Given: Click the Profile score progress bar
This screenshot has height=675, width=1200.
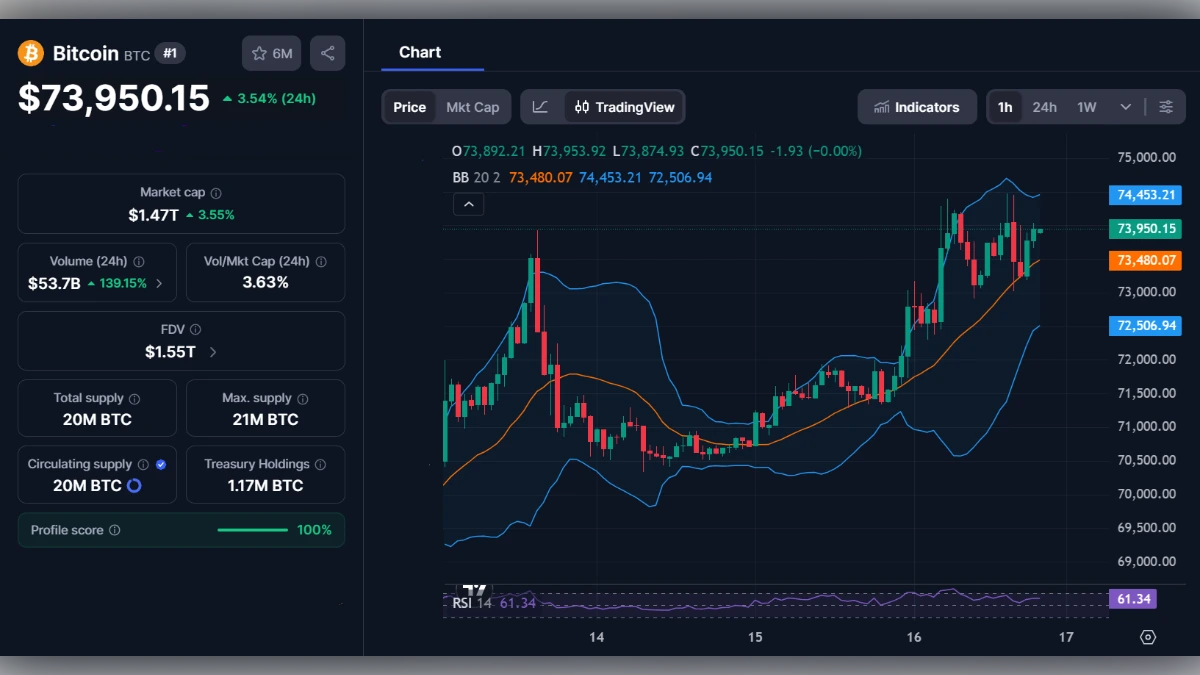Looking at the screenshot, I should pyautogui.click(x=252, y=530).
